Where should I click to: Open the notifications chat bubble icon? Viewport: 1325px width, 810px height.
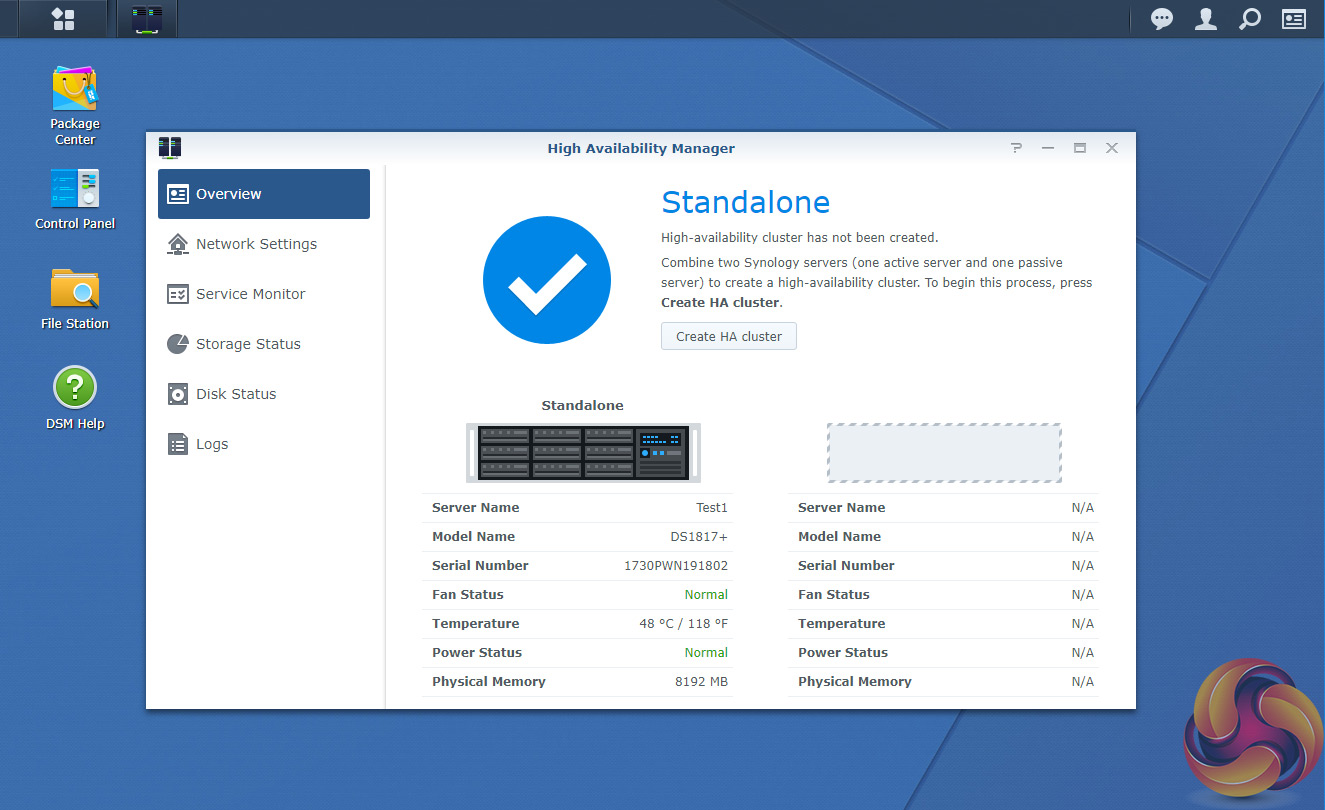pyautogui.click(x=1161, y=19)
